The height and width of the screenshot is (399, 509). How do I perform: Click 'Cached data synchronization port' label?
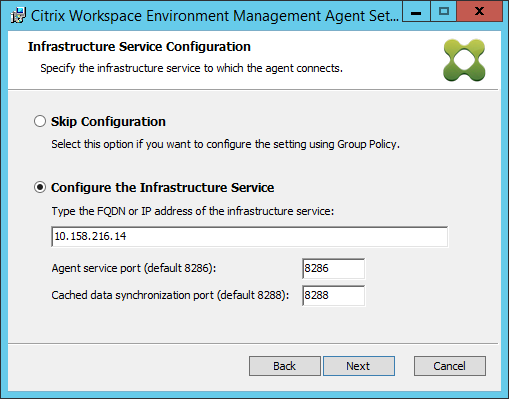(170, 295)
